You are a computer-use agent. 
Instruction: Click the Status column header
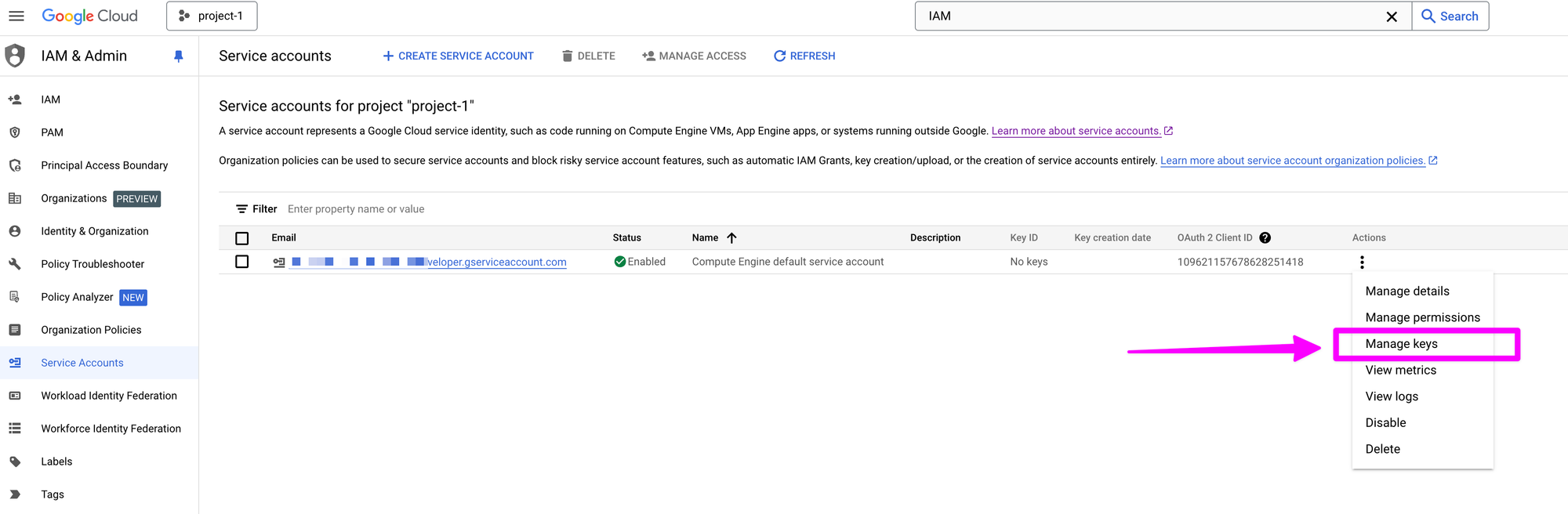[x=626, y=237]
